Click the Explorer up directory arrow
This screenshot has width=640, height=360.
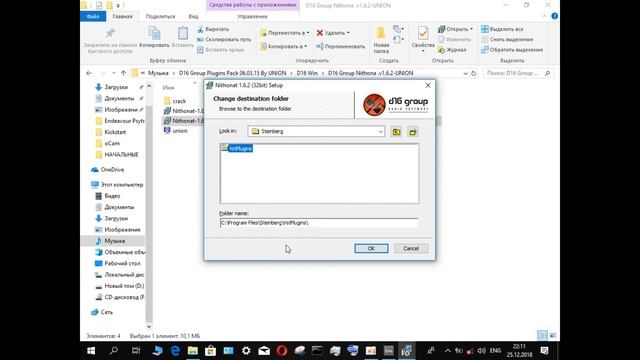click(123, 73)
